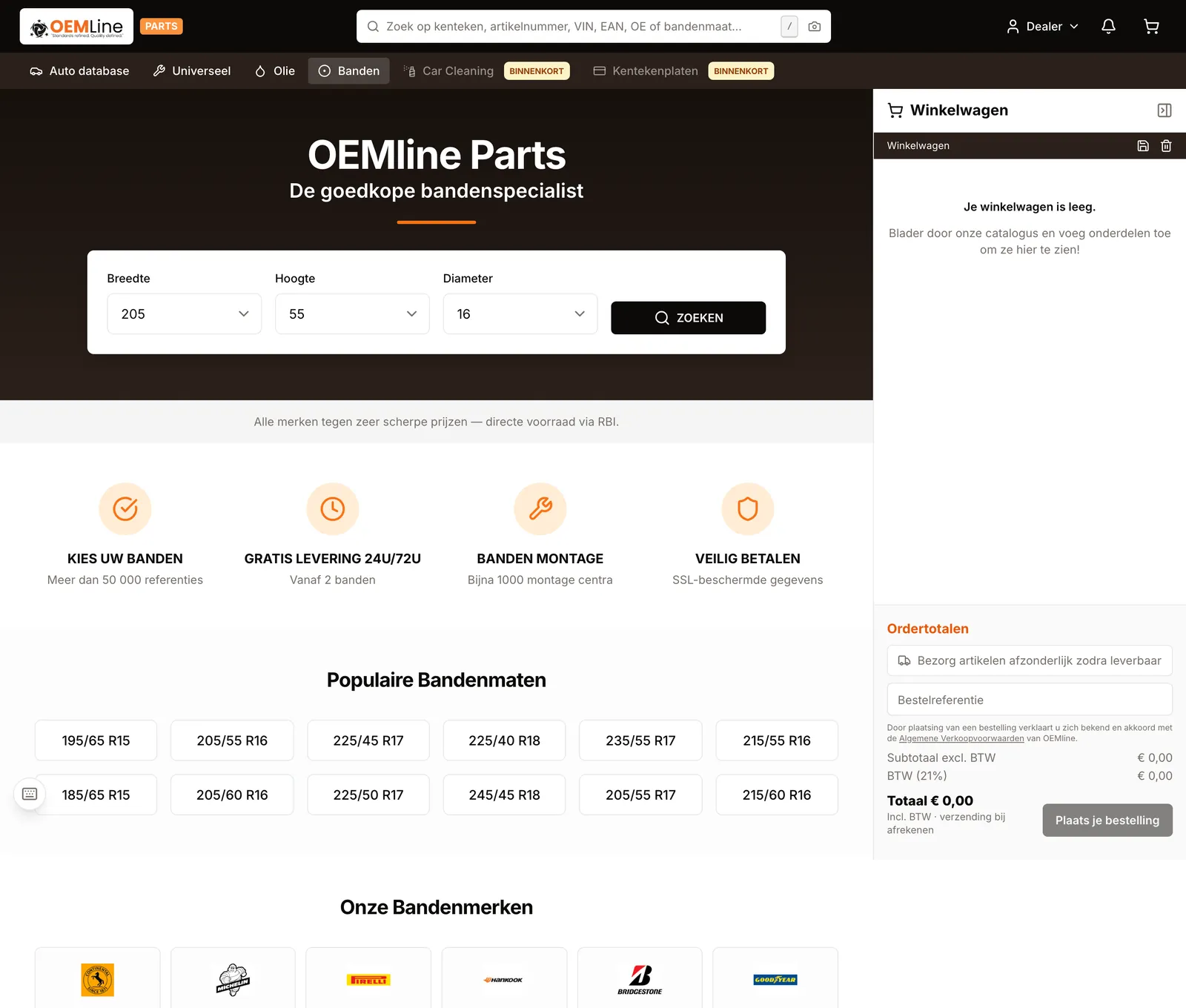This screenshot has width=1186, height=1008.
Task: Choose tire size 245/45 R18
Action: (505, 795)
